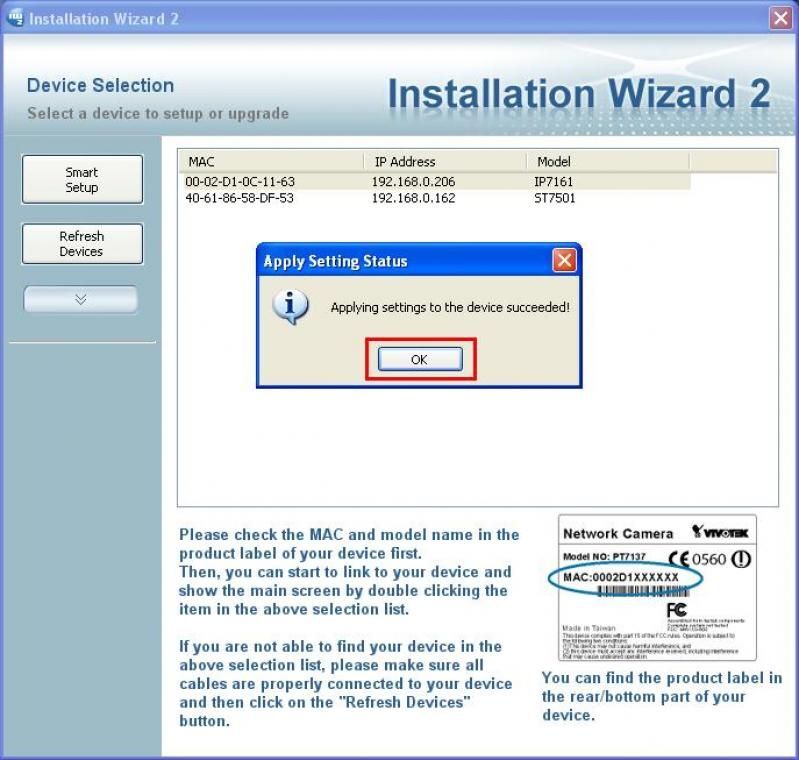Image resolution: width=799 pixels, height=760 pixels.
Task: Click the Installation Wizard 2 title bar icon
Action: click(x=15, y=18)
